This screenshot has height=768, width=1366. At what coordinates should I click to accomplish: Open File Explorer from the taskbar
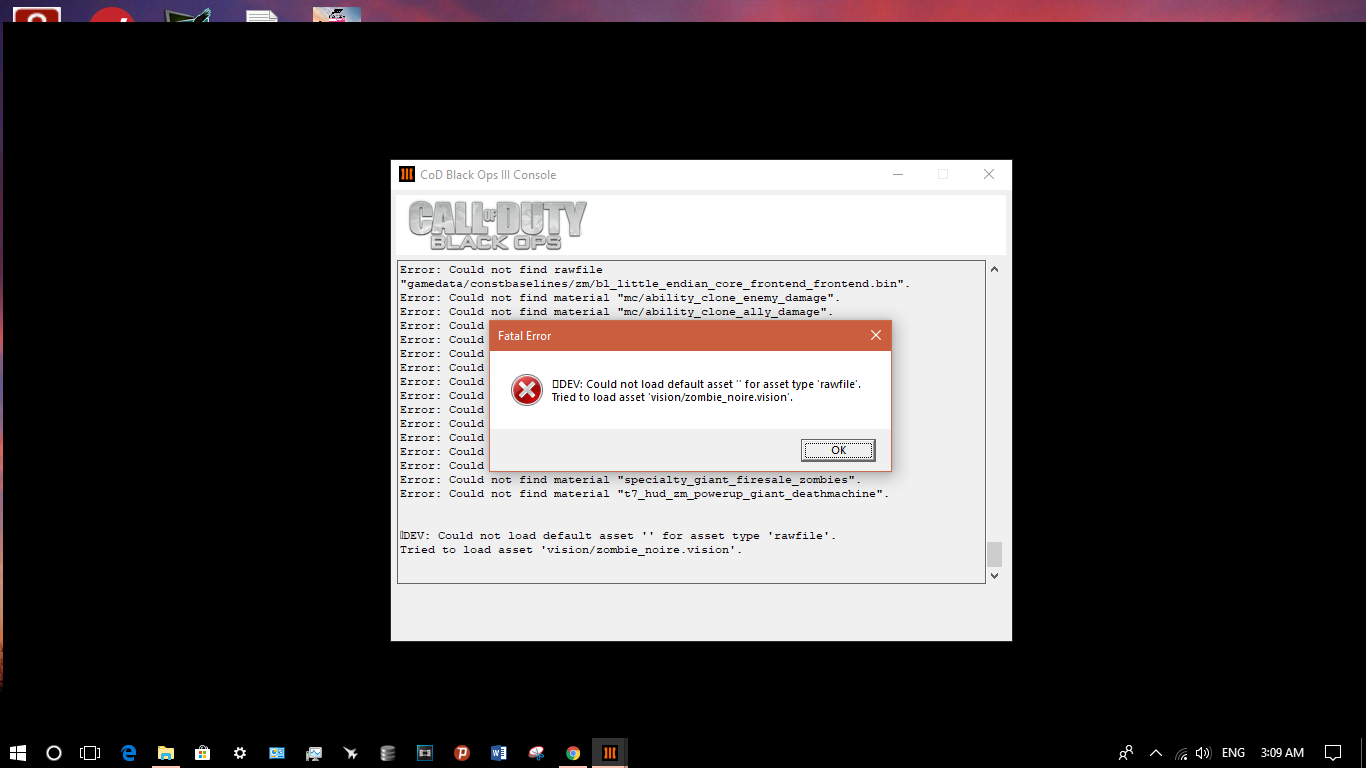165,753
